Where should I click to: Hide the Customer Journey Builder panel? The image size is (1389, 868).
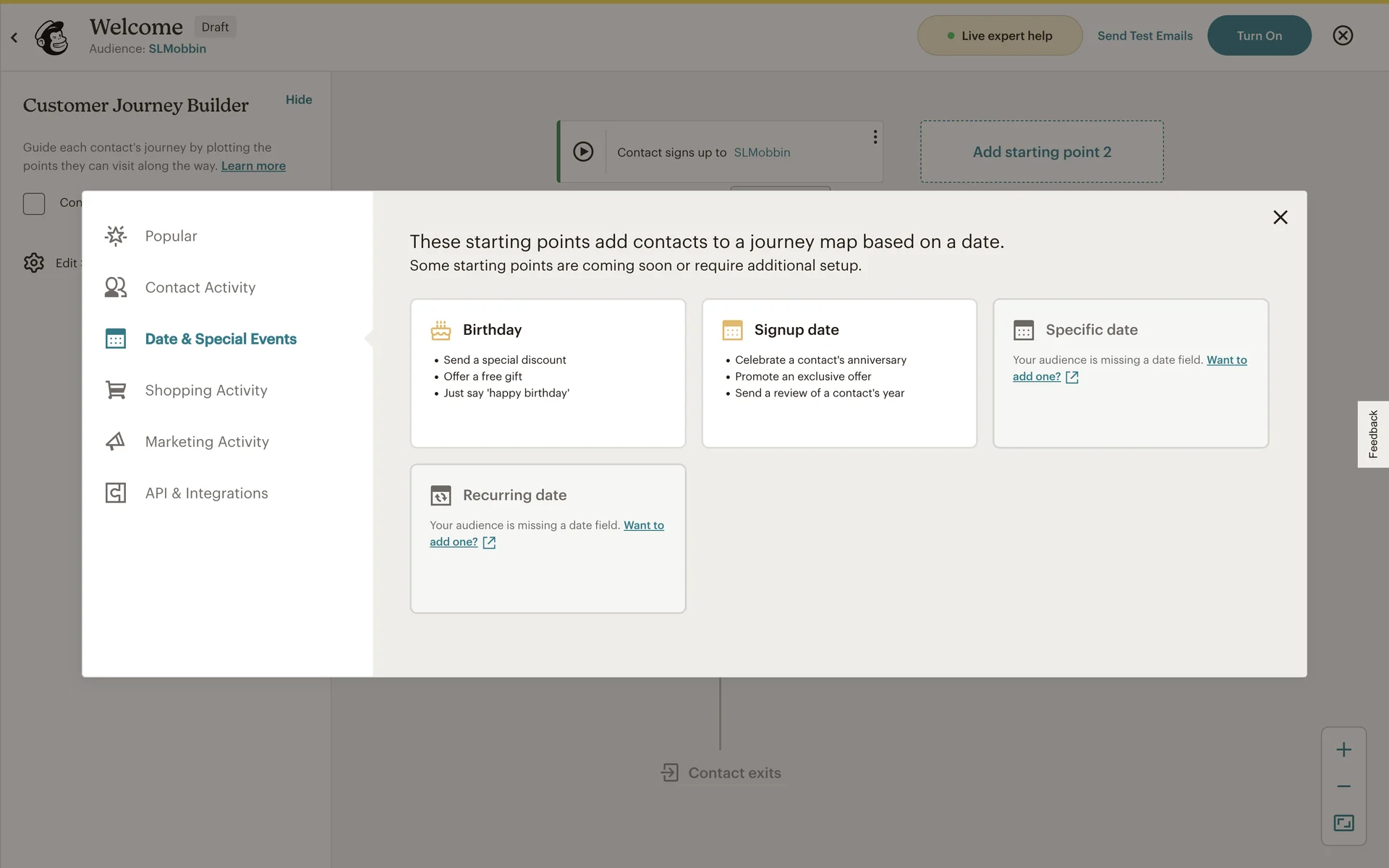coord(298,100)
